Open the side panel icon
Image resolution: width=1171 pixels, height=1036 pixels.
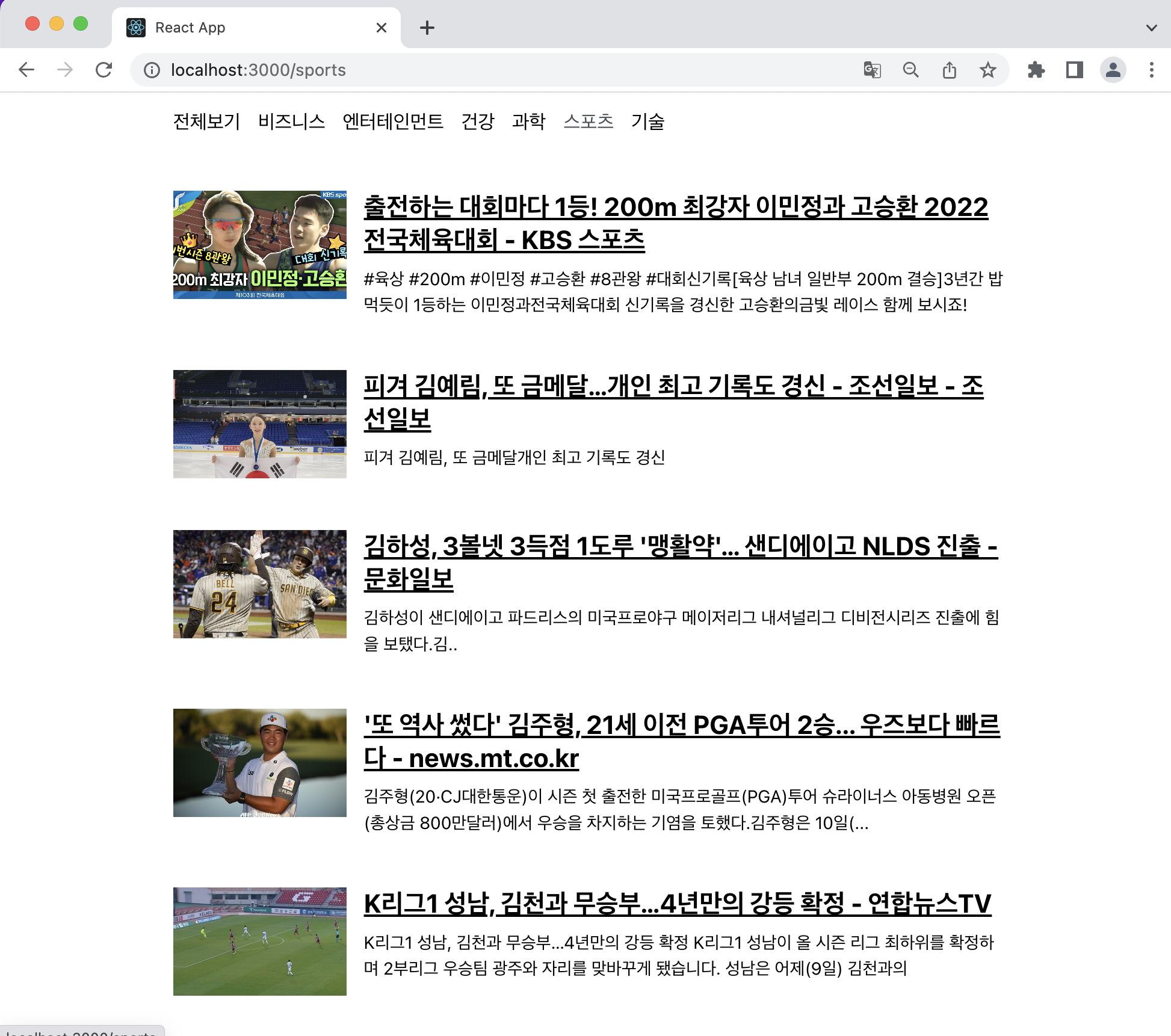(x=1075, y=70)
